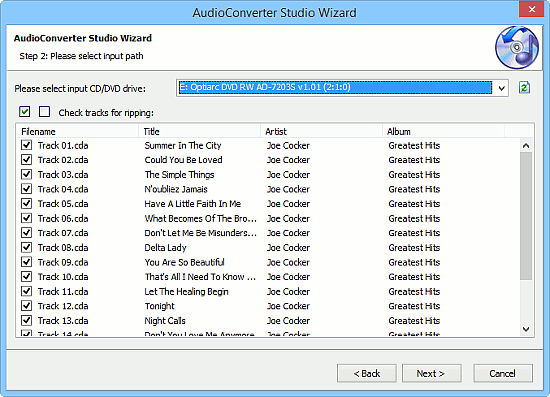
Task: Click scrollbar up arrow in track list
Action: point(526,146)
